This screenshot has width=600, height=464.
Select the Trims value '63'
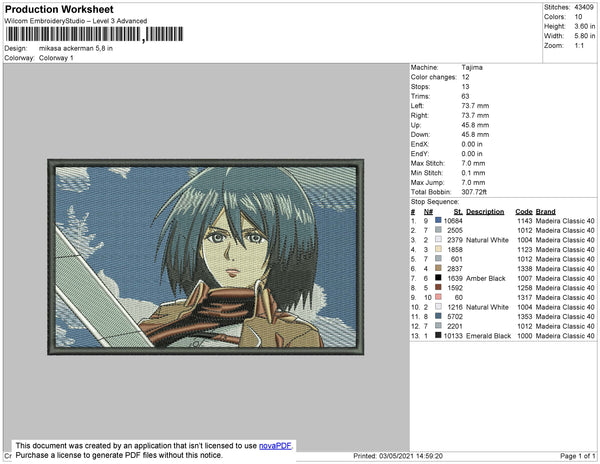pos(465,96)
